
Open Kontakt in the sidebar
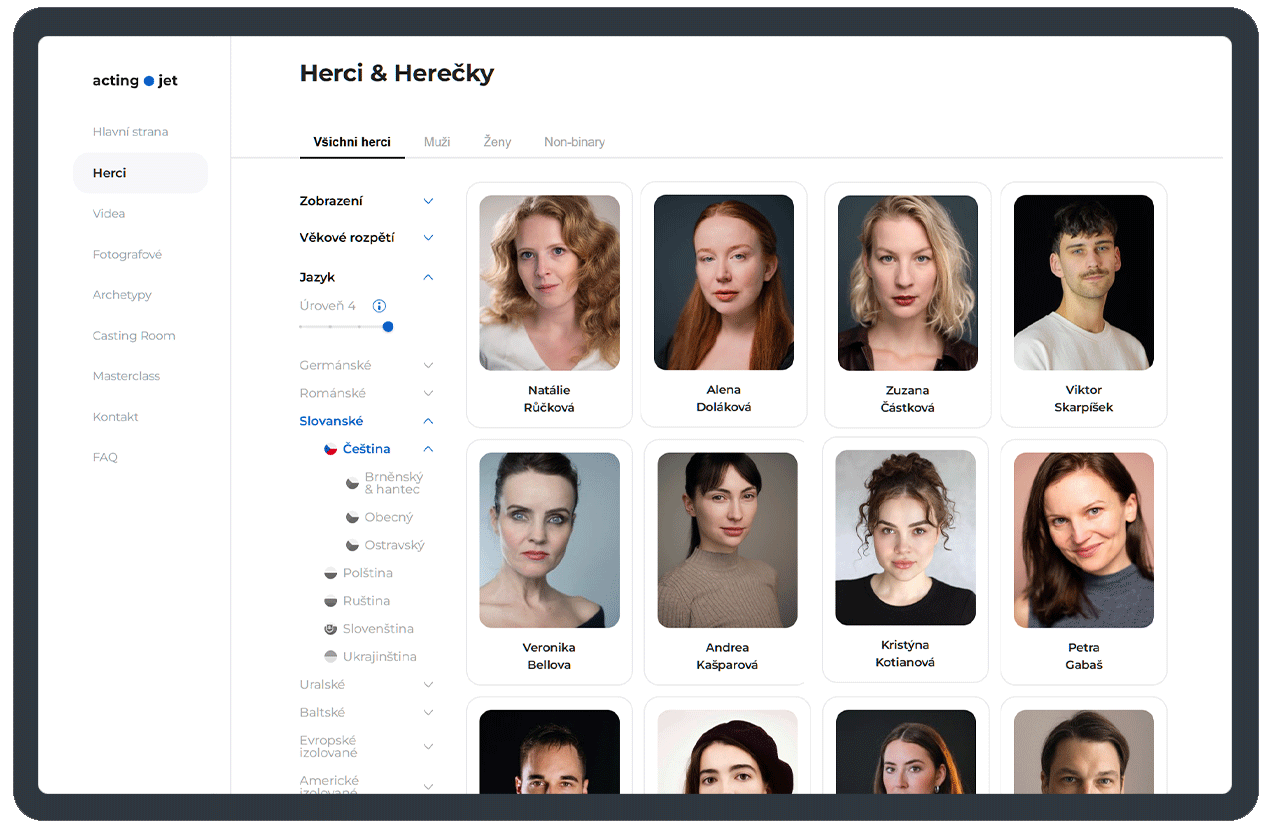(x=115, y=417)
